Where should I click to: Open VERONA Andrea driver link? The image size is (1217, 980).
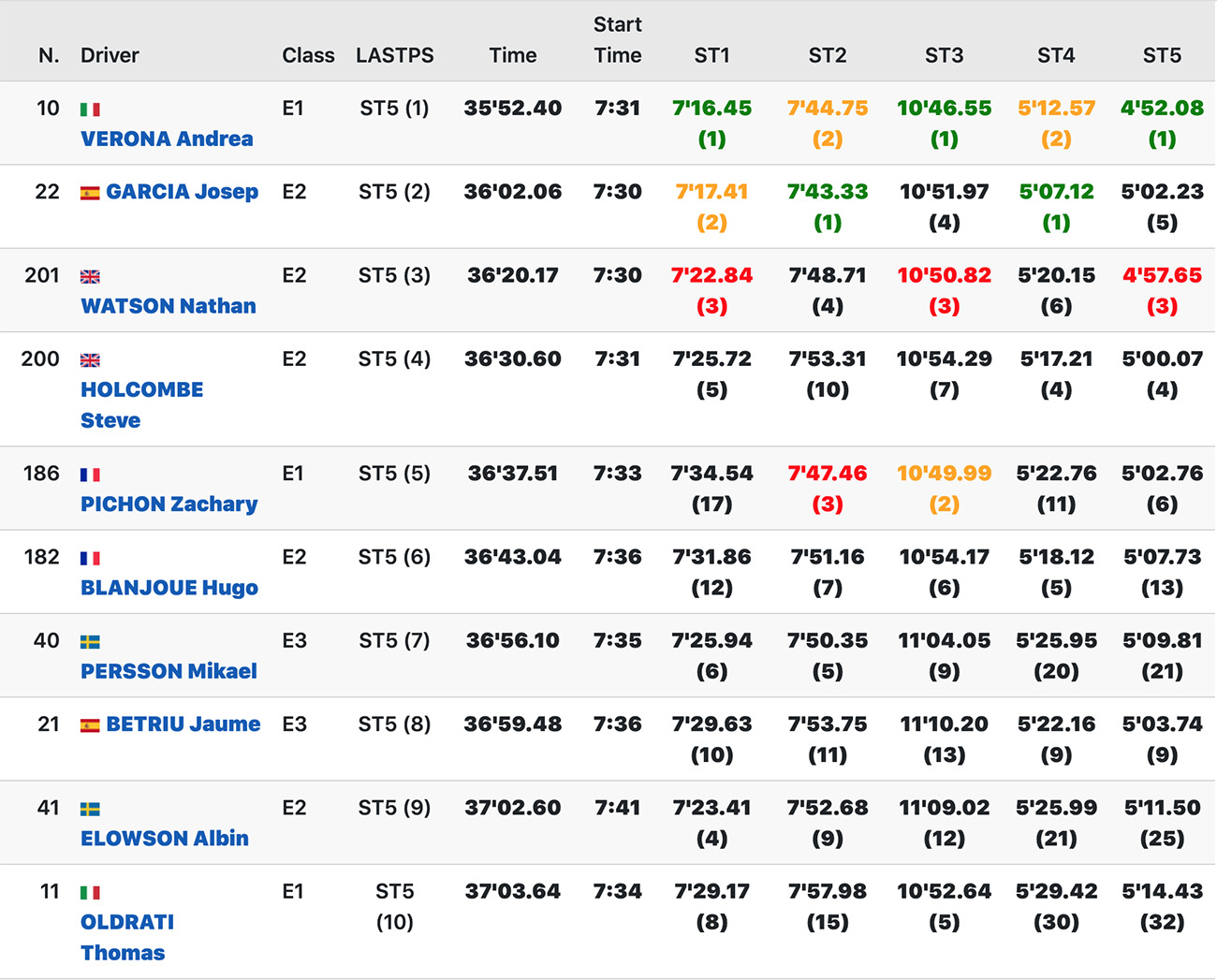(167, 139)
